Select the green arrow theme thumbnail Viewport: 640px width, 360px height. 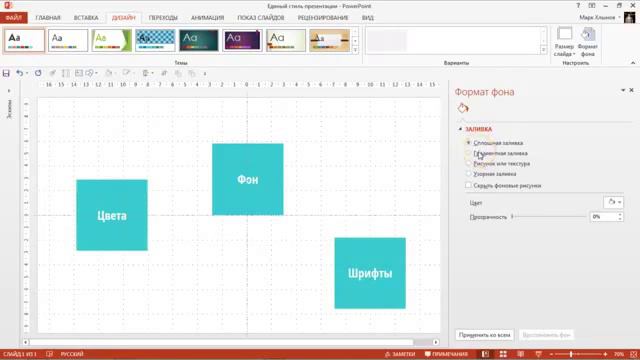[111, 40]
